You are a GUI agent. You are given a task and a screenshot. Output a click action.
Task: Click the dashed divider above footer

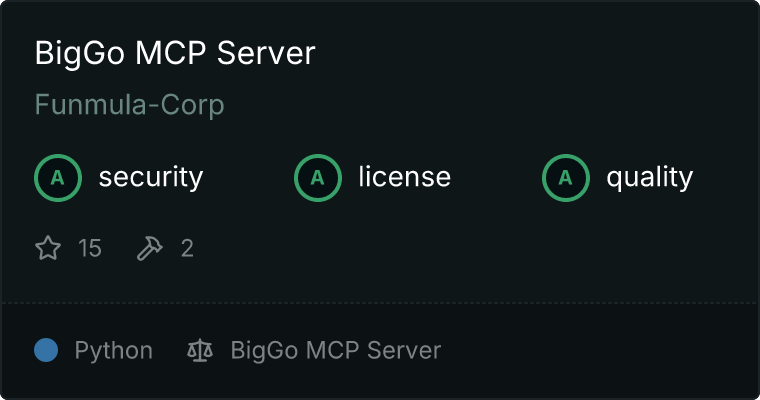[380, 303]
